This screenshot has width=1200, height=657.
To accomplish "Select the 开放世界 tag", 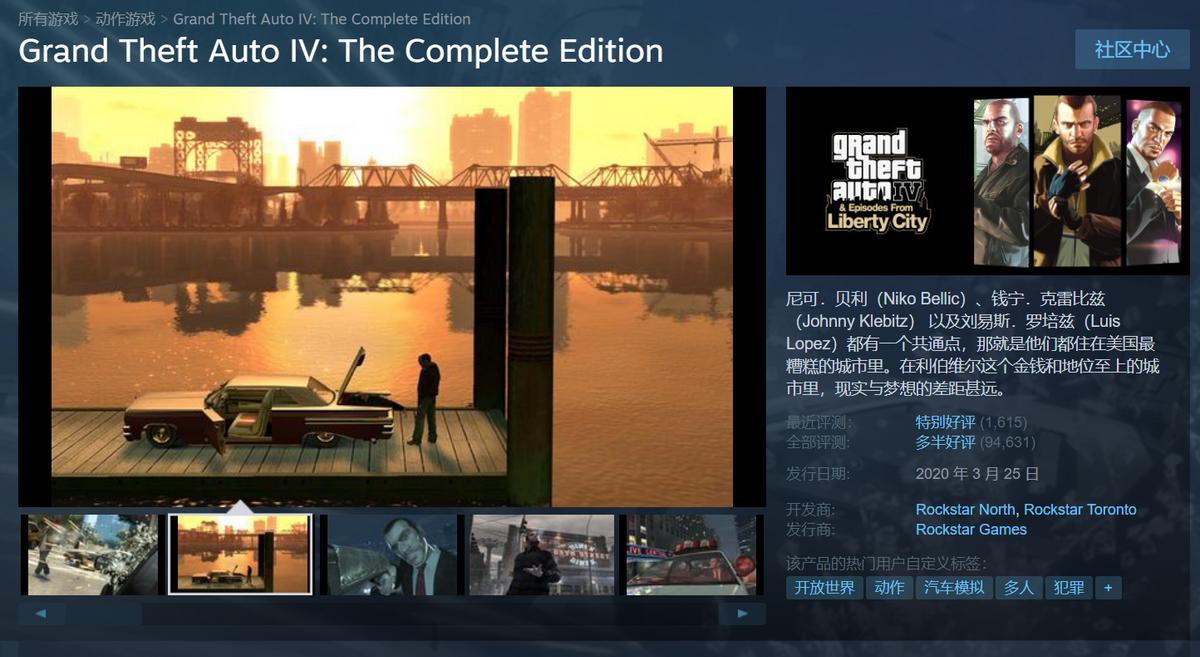I will click(x=824, y=588).
